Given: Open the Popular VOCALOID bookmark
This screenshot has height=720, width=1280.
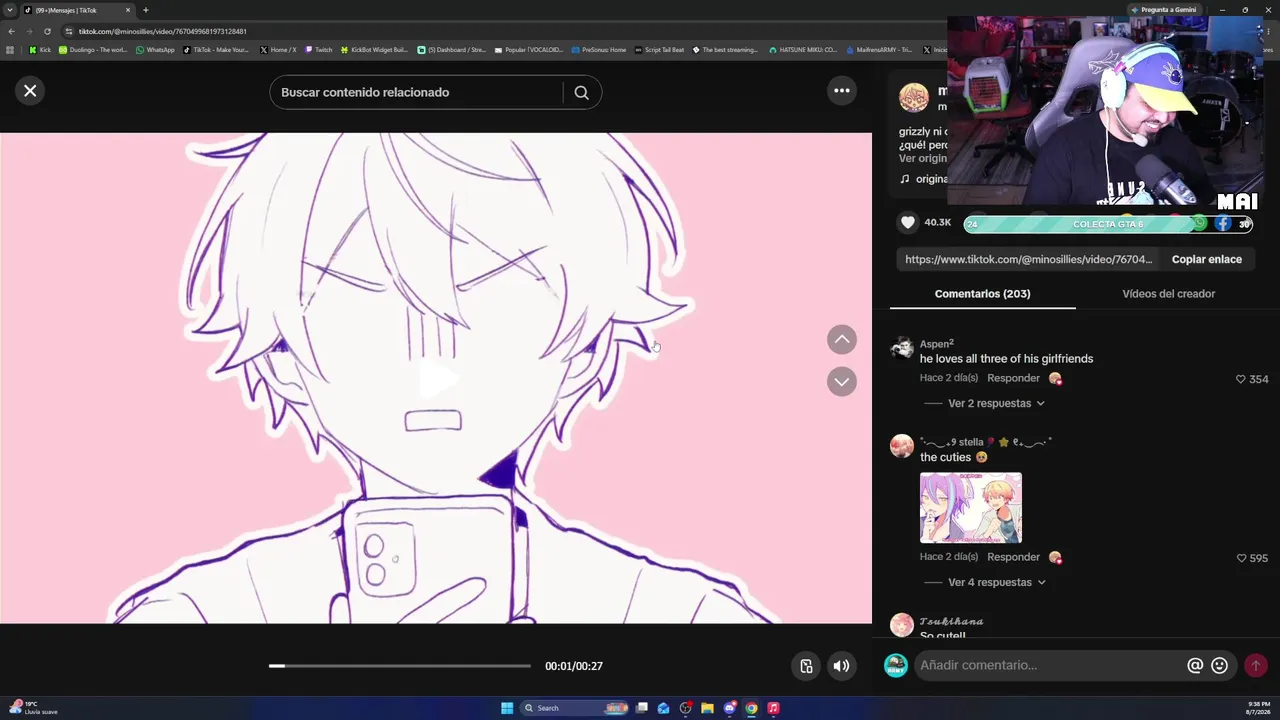Looking at the screenshot, I should (529, 50).
